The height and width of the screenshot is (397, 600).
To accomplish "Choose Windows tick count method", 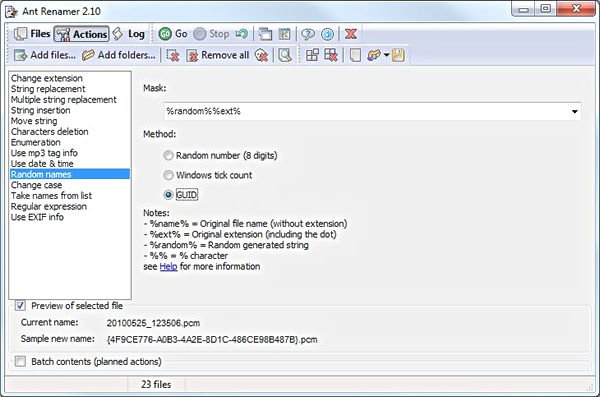I will coord(208,175).
